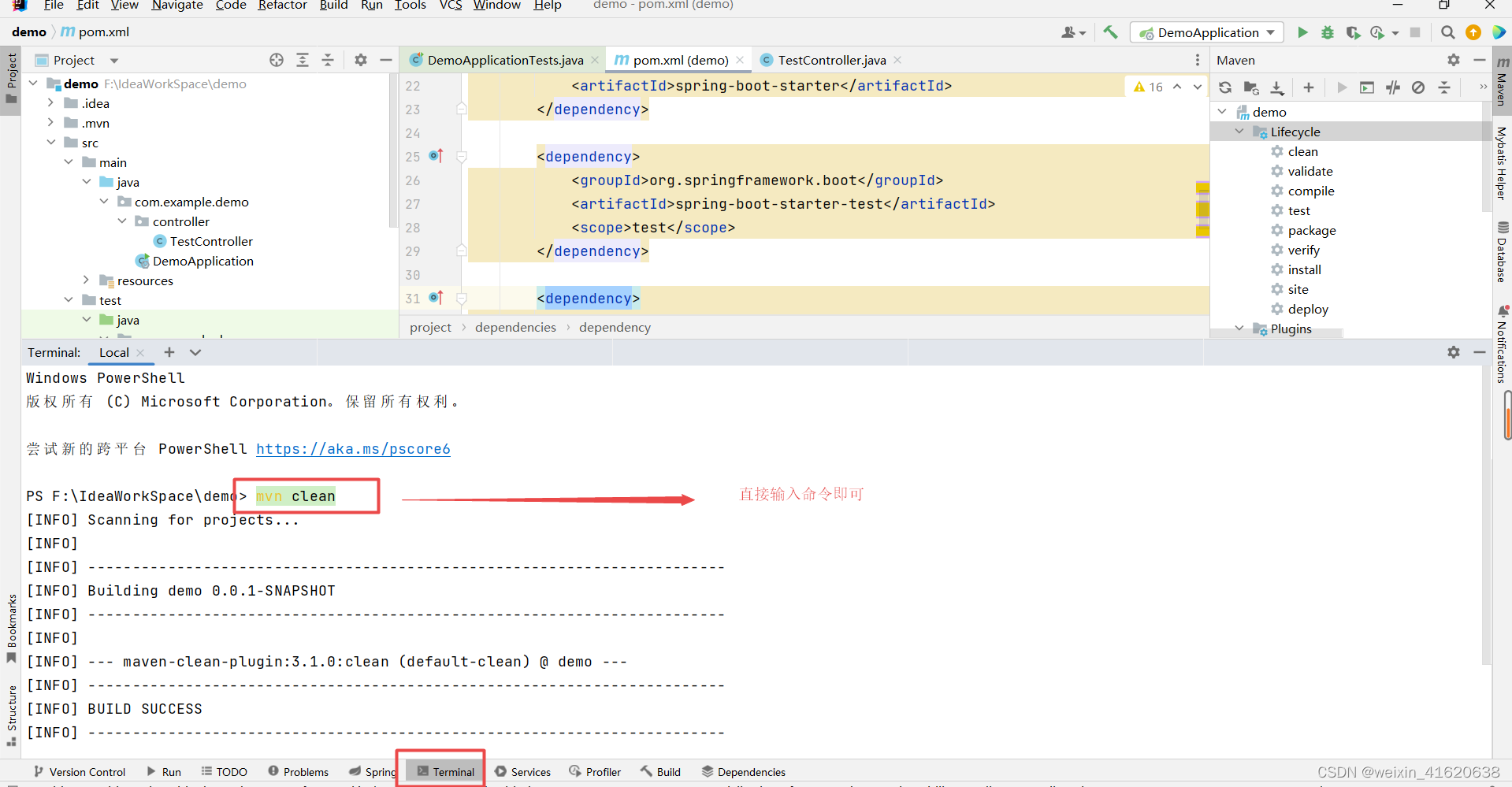Collapse all in Maven toolbar
Image resolution: width=1512 pixels, height=787 pixels.
[1444, 87]
